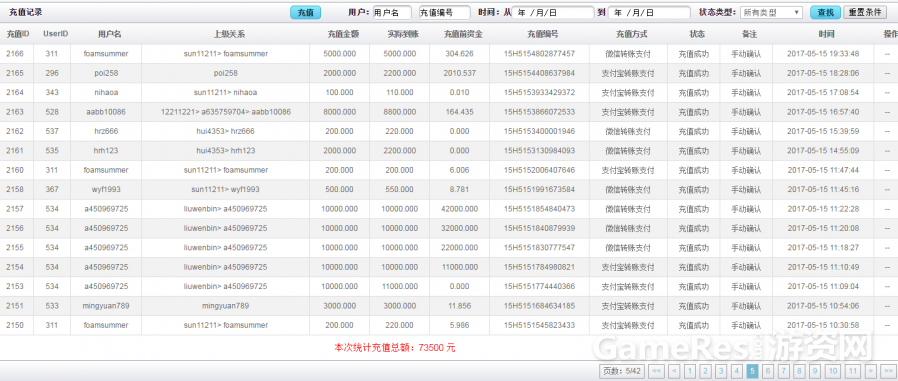Screen dimensions: 898x381
Task: Focus the 用户名 username input field
Action: click(392, 13)
